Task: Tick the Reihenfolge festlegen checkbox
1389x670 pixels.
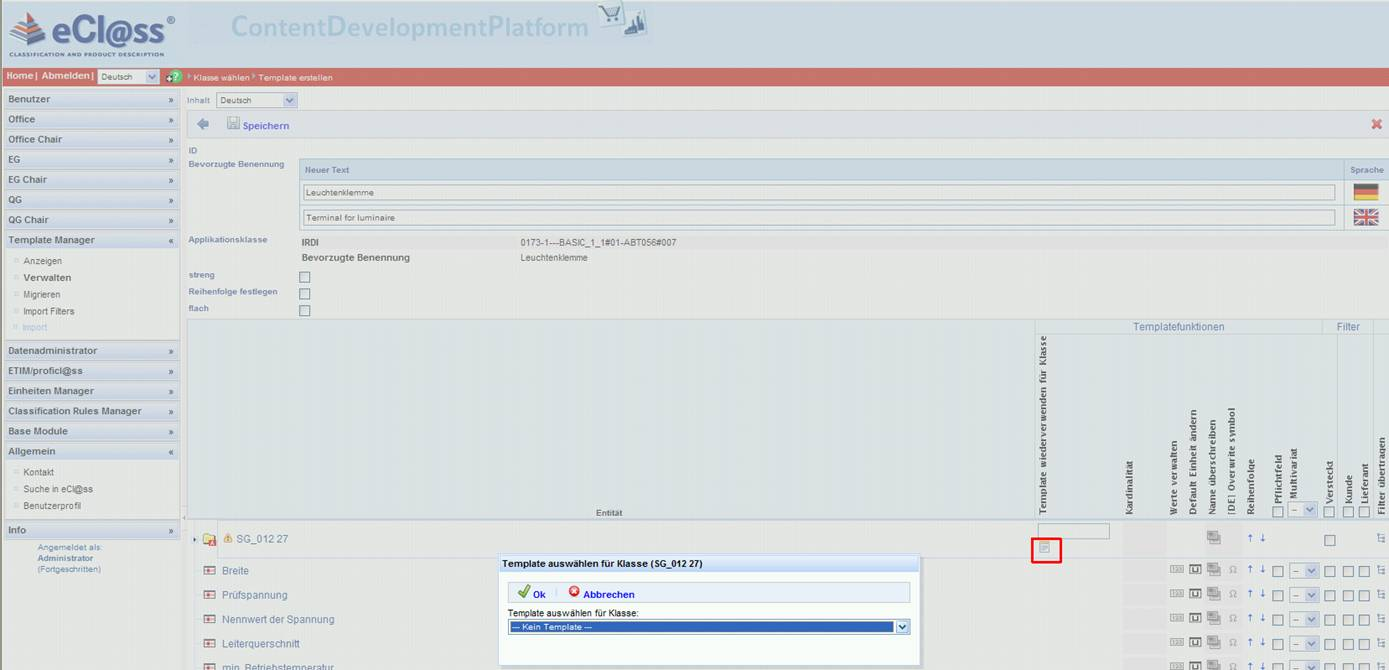Action: tap(305, 294)
